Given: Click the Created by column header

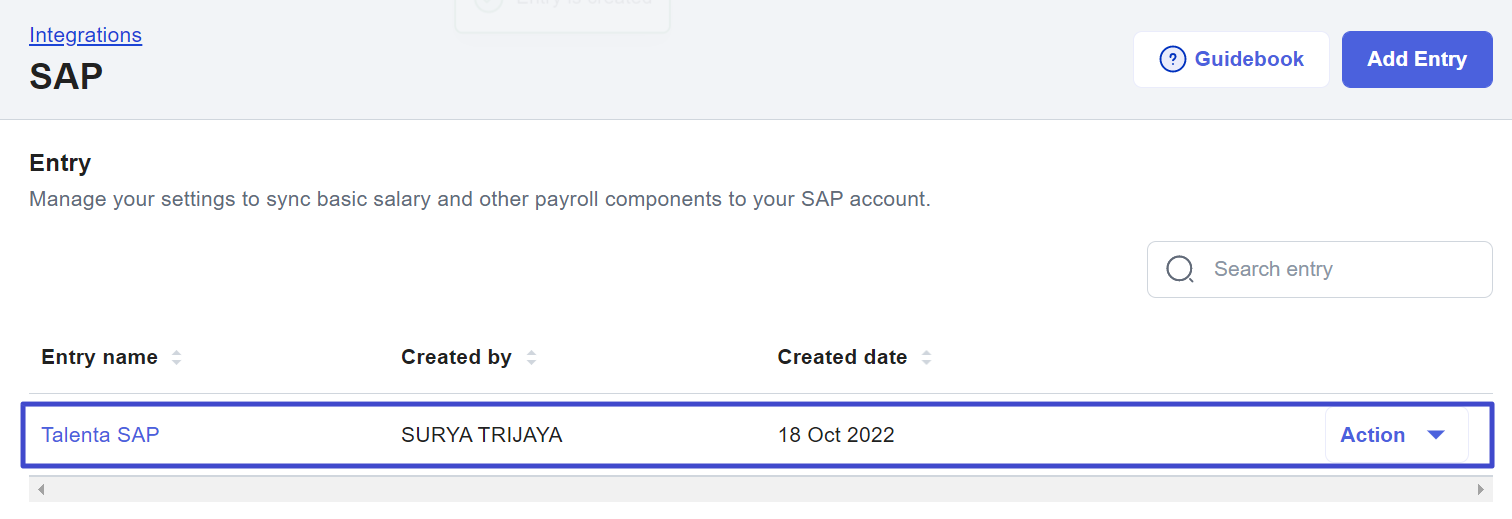Looking at the screenshot, I should click(x=456, y=357).
